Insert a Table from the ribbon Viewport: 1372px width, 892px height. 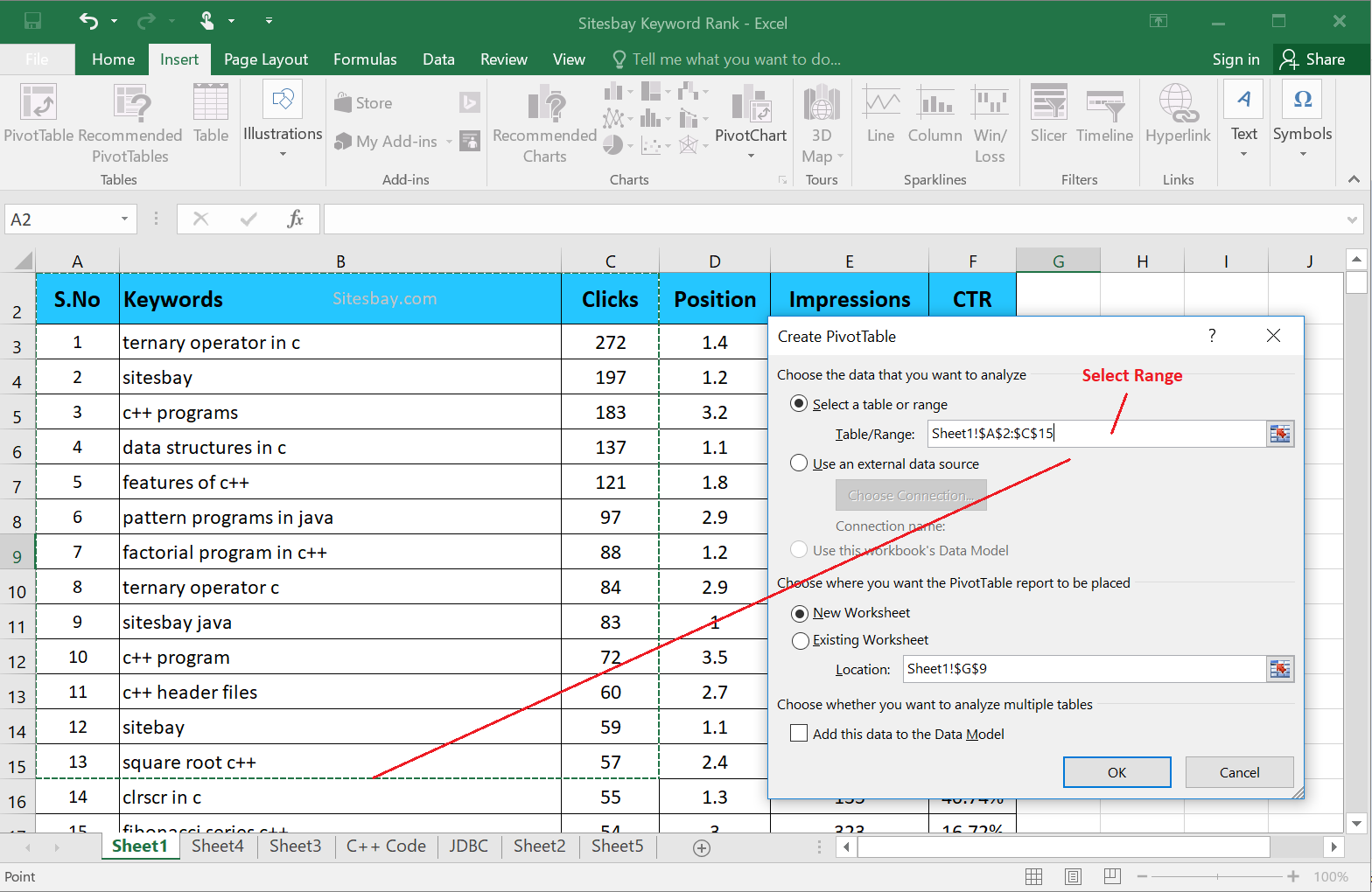(x=211, y=113)
